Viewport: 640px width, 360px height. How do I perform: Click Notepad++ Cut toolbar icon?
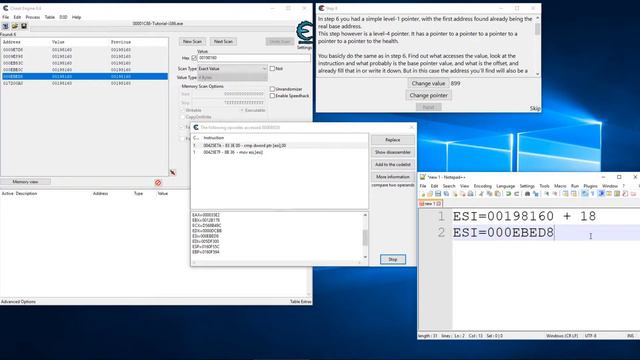pos(481,194)
